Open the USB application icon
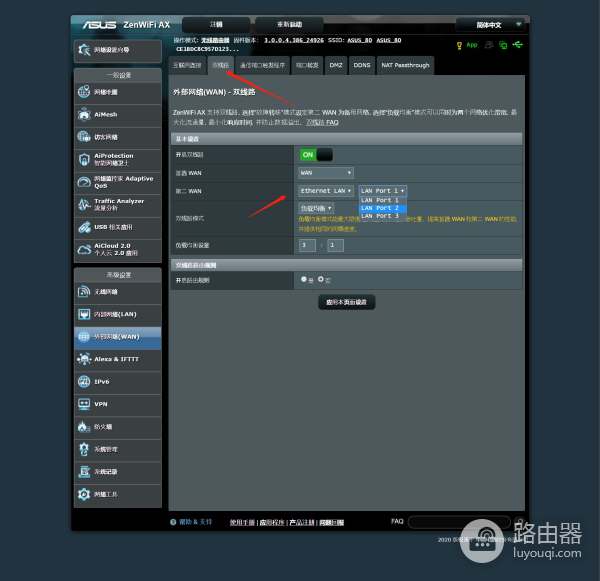The image size is (600, 581). (x=84, y=227)
